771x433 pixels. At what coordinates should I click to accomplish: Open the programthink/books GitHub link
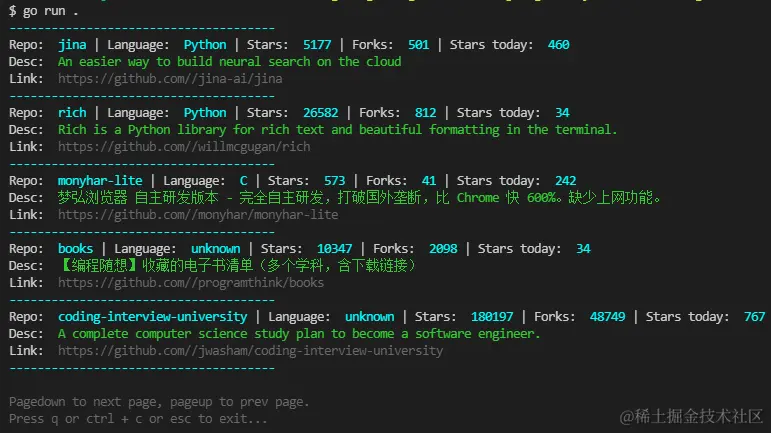(191, 283)
